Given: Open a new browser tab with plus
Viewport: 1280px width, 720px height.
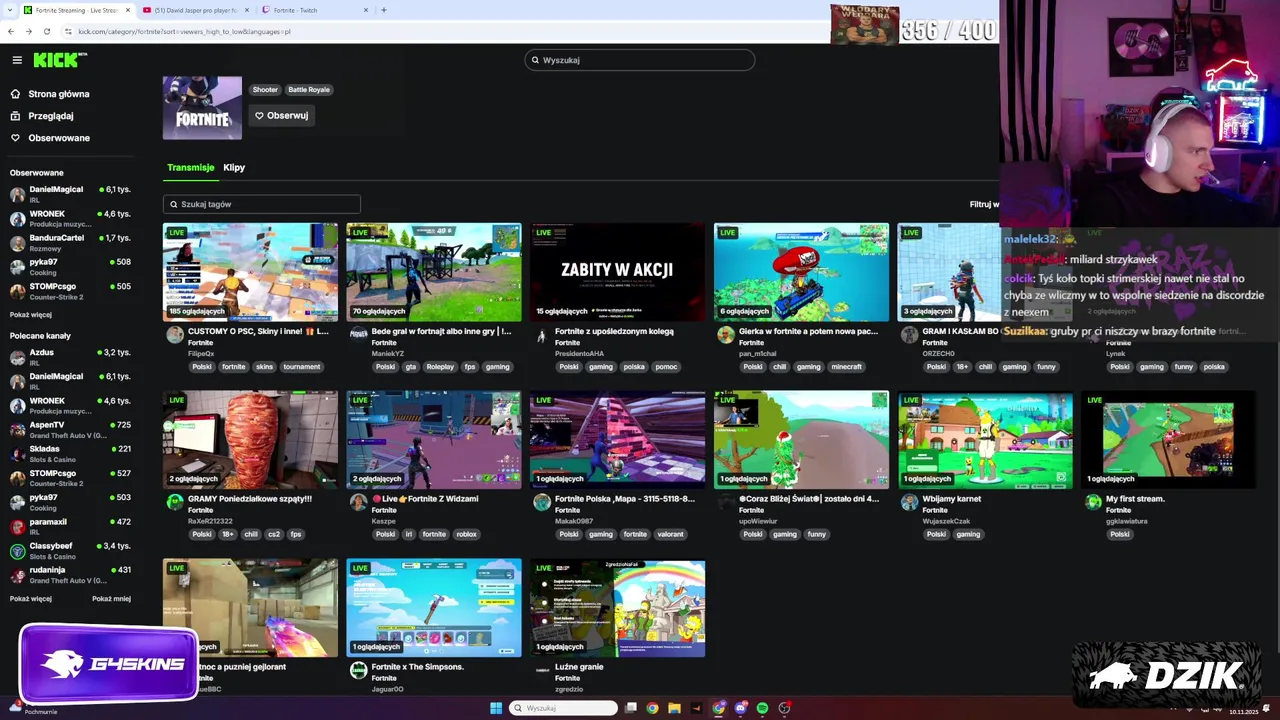Looking at the screenshot, I should [x=383, y=10].
